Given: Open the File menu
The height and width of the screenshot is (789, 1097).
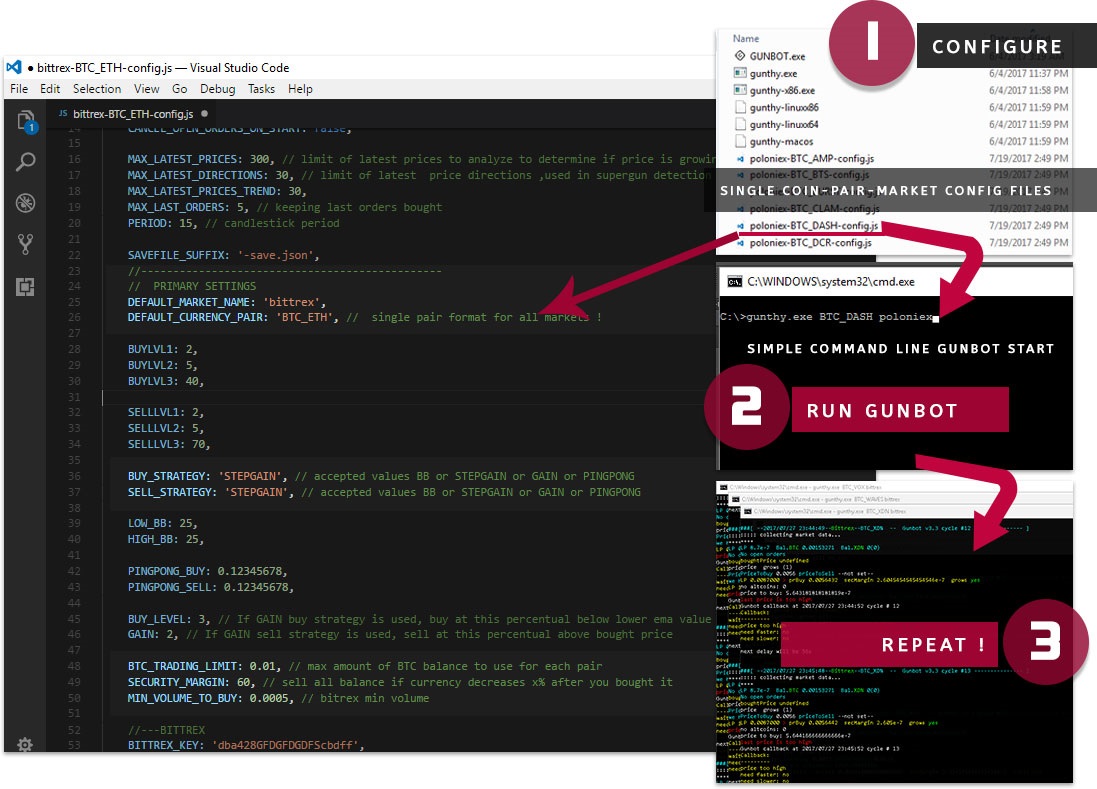Looking at the screenshot, I should (x=19, y=89).
